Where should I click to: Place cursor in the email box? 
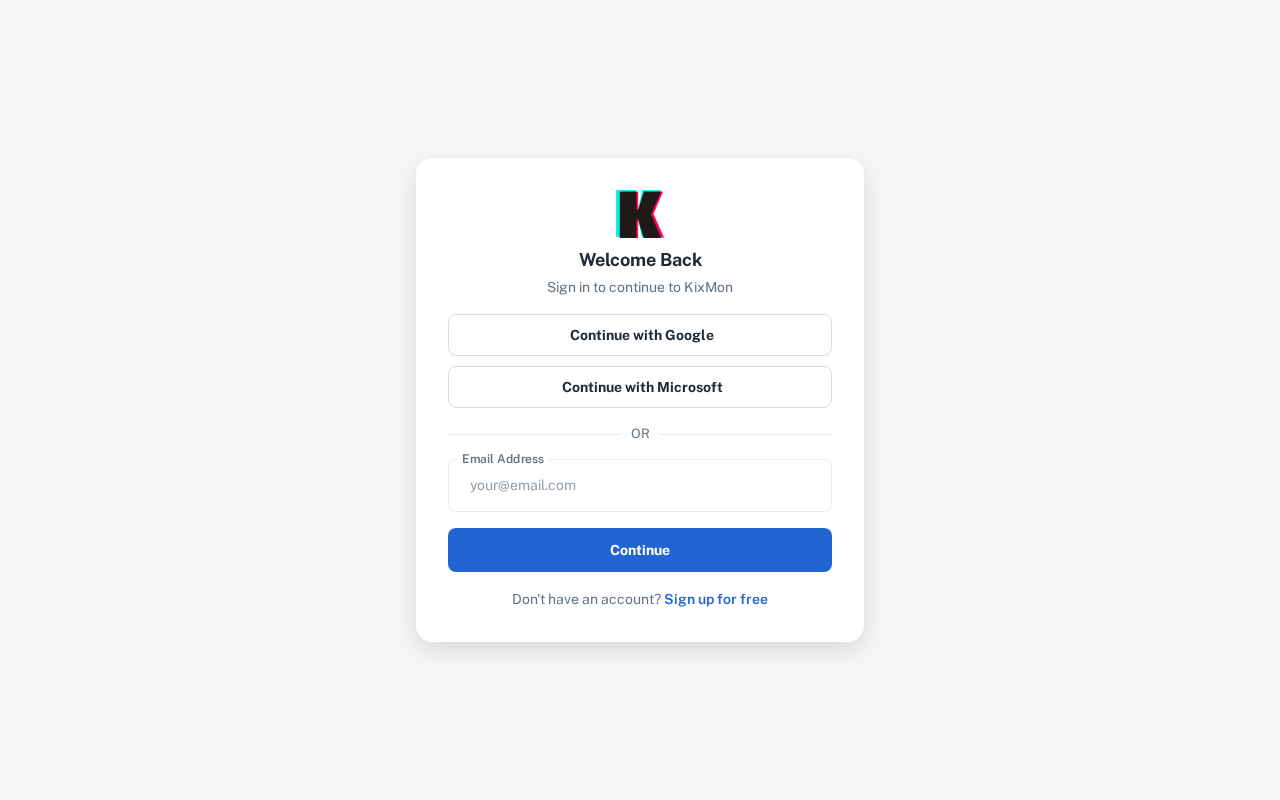640,486
